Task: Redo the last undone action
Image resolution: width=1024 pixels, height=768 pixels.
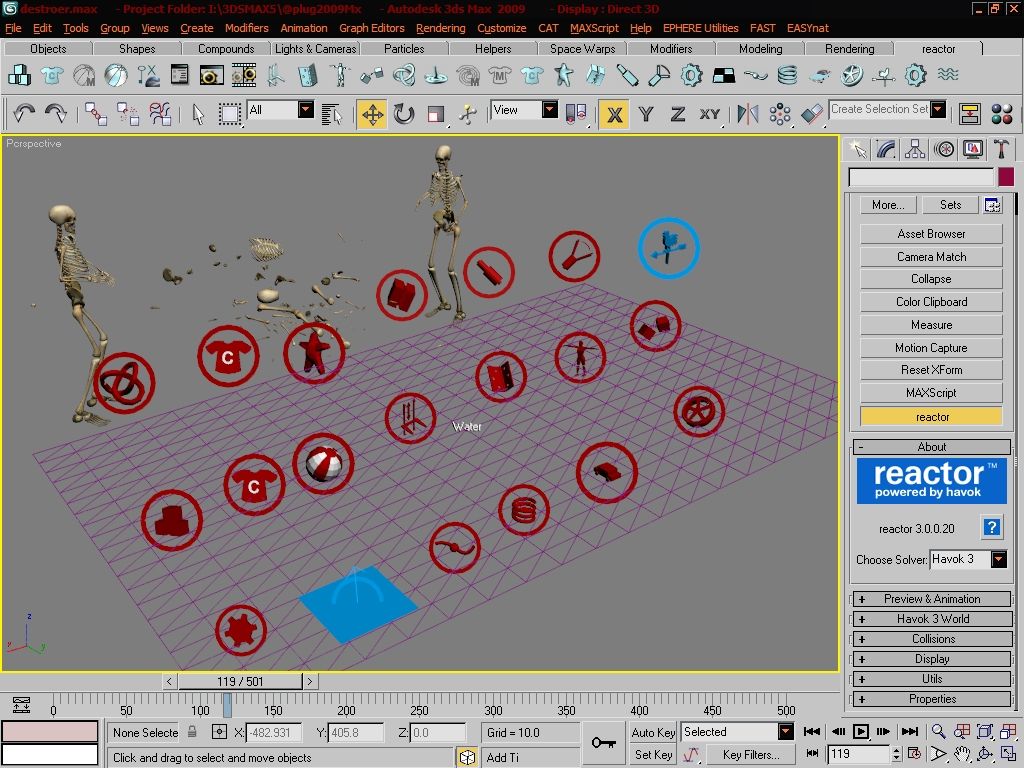Action: 56,114
